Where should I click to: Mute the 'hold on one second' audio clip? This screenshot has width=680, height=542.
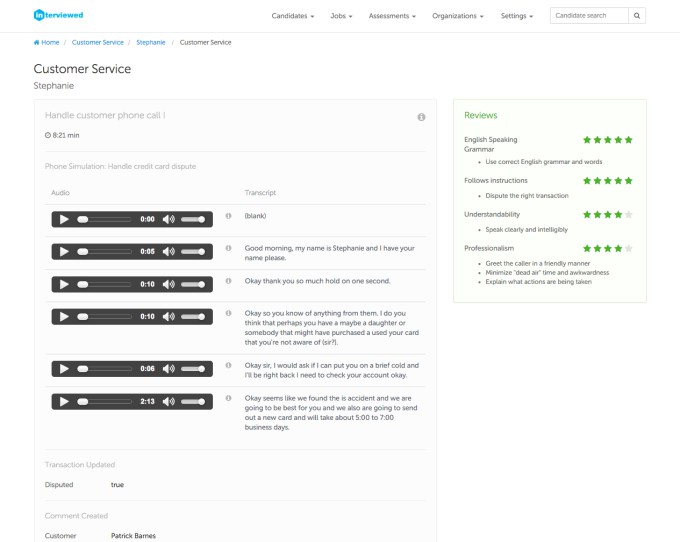click(x=168, y=284)
